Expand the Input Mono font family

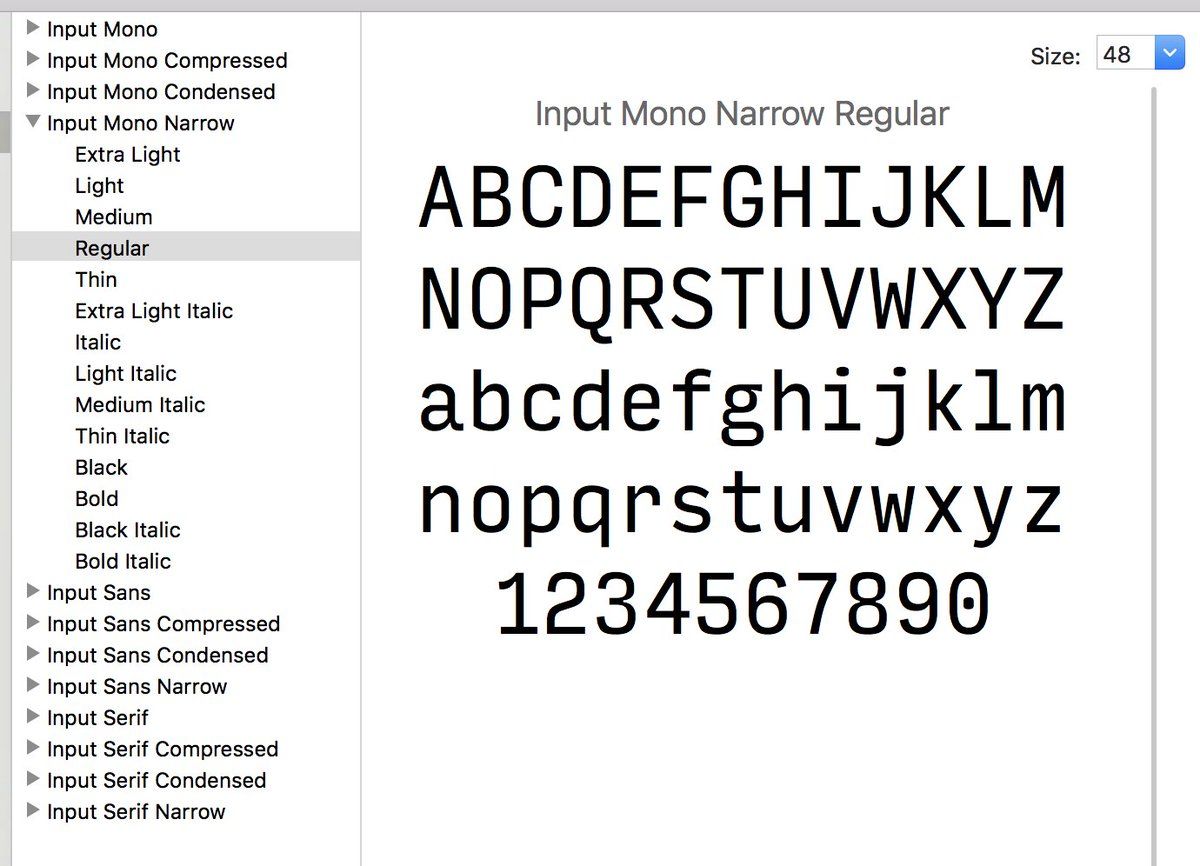[x=33, y=29]
